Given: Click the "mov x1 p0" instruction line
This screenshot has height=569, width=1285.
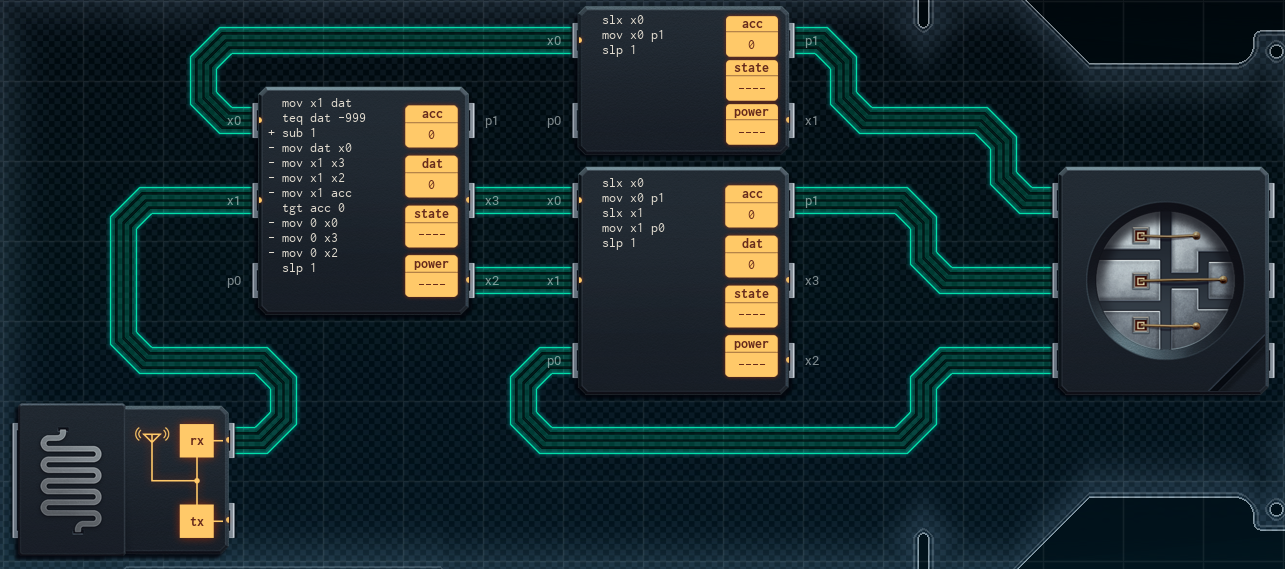Looking at the screenshot, I should click(635, 228).
